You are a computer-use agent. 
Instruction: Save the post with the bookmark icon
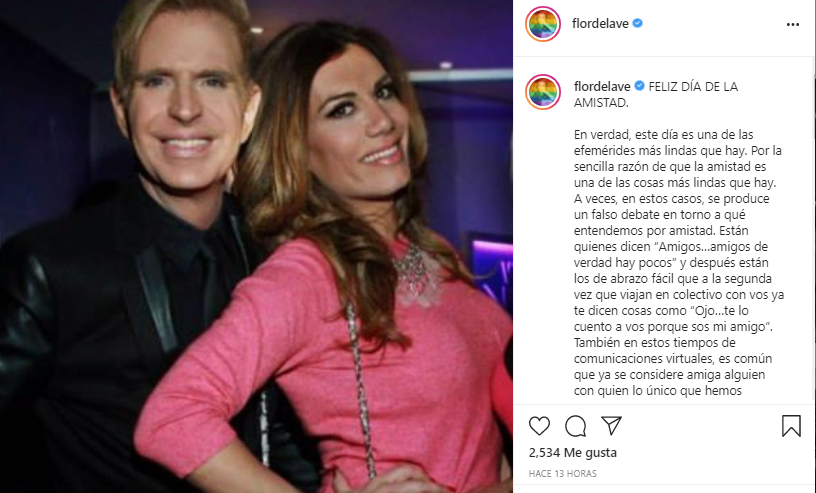pyautogui.click(x=791, y=426)
